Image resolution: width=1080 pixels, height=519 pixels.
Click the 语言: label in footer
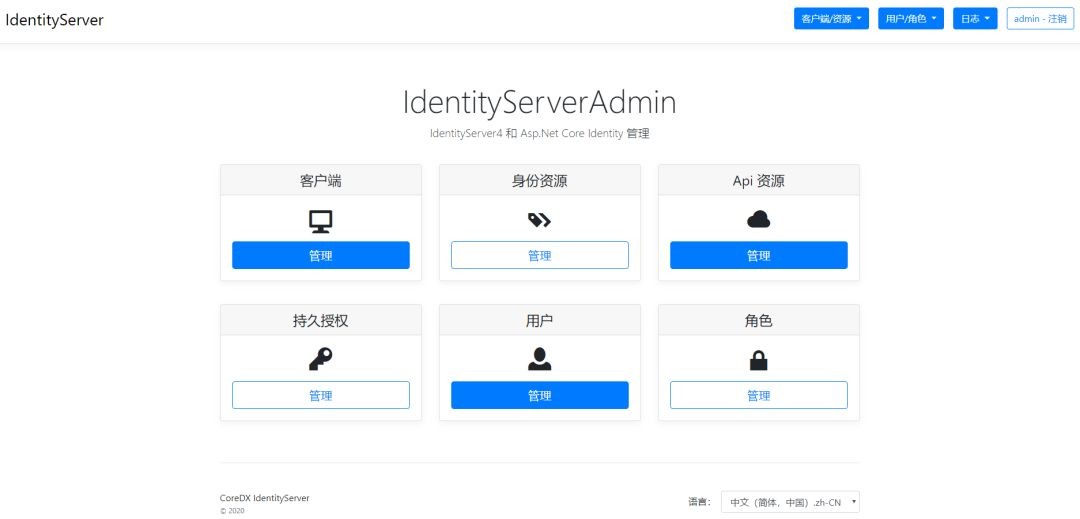pos(699,502)
